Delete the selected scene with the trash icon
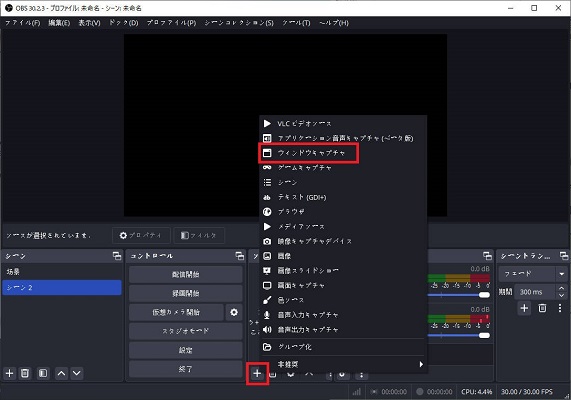Screen dimensions: 571x400 pos(25,373)
